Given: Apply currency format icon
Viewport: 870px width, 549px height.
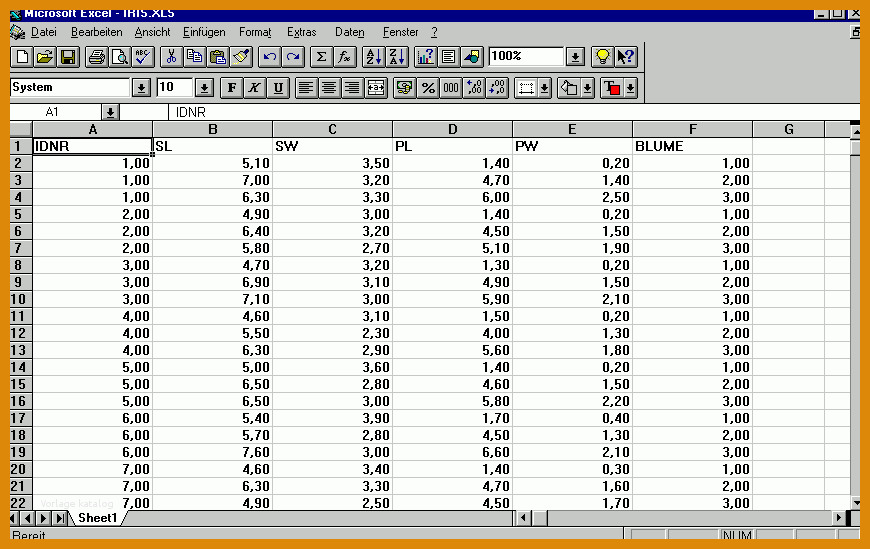Looking at the screenshot, I should click(404, 88).
